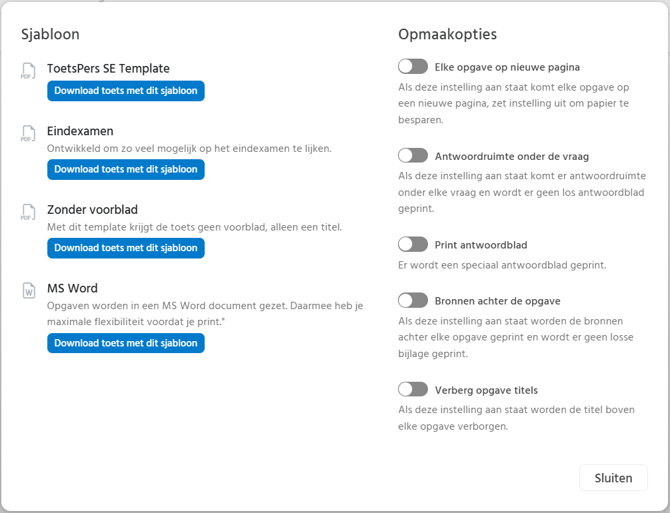
Task: Select the Eindexamen template title
Action: (x=80, y=131)
